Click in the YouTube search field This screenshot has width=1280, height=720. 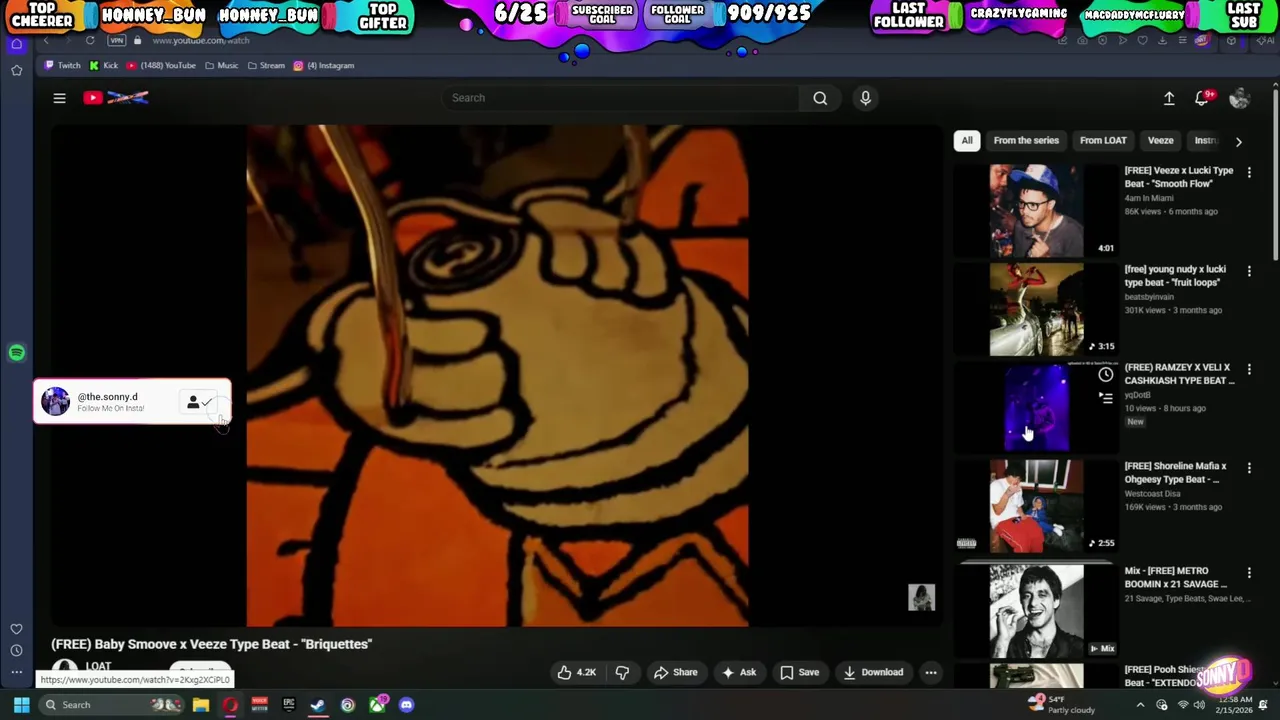[x=620, y=98]
